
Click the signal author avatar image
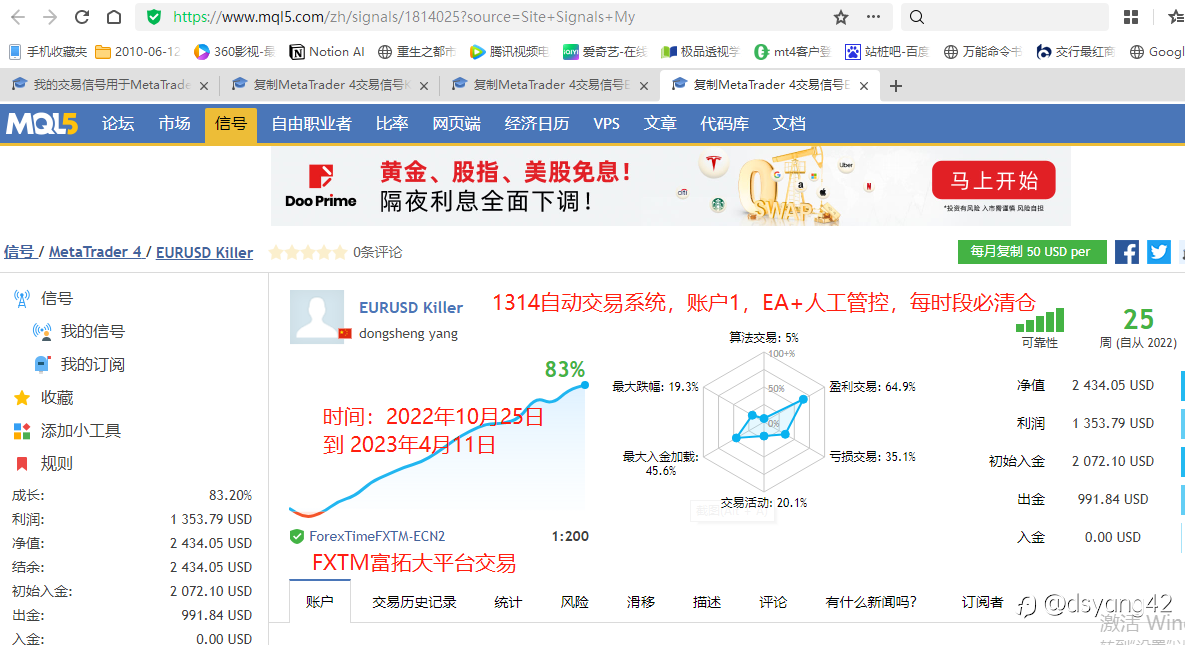coord(317,317)
